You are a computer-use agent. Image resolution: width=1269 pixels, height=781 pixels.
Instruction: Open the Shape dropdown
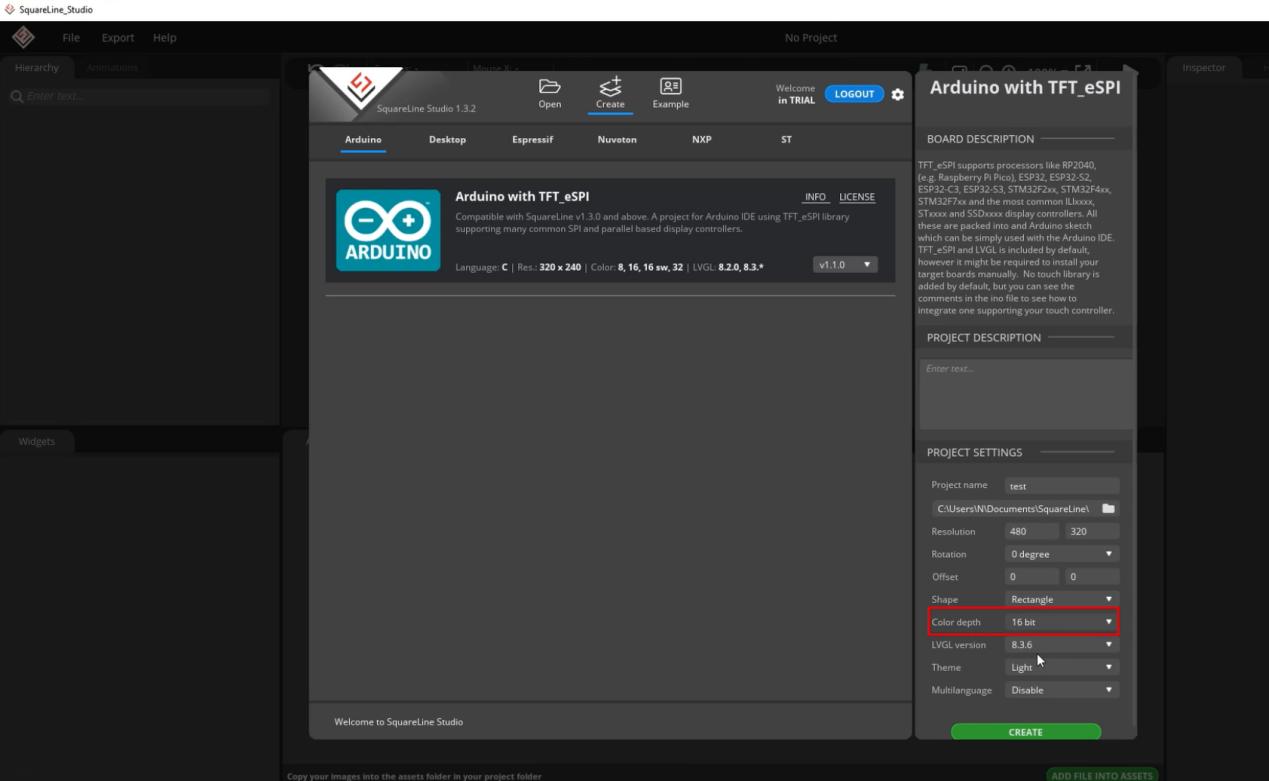(x=1062, y=599)
